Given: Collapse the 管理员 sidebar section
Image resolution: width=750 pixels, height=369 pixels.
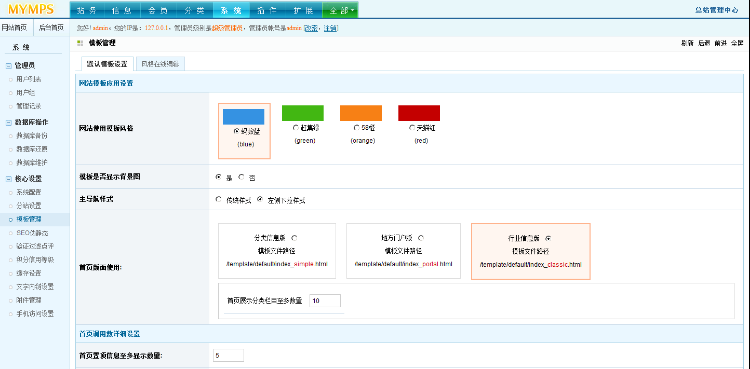Looking at the screenshot, I should click(x=9, y=66).
